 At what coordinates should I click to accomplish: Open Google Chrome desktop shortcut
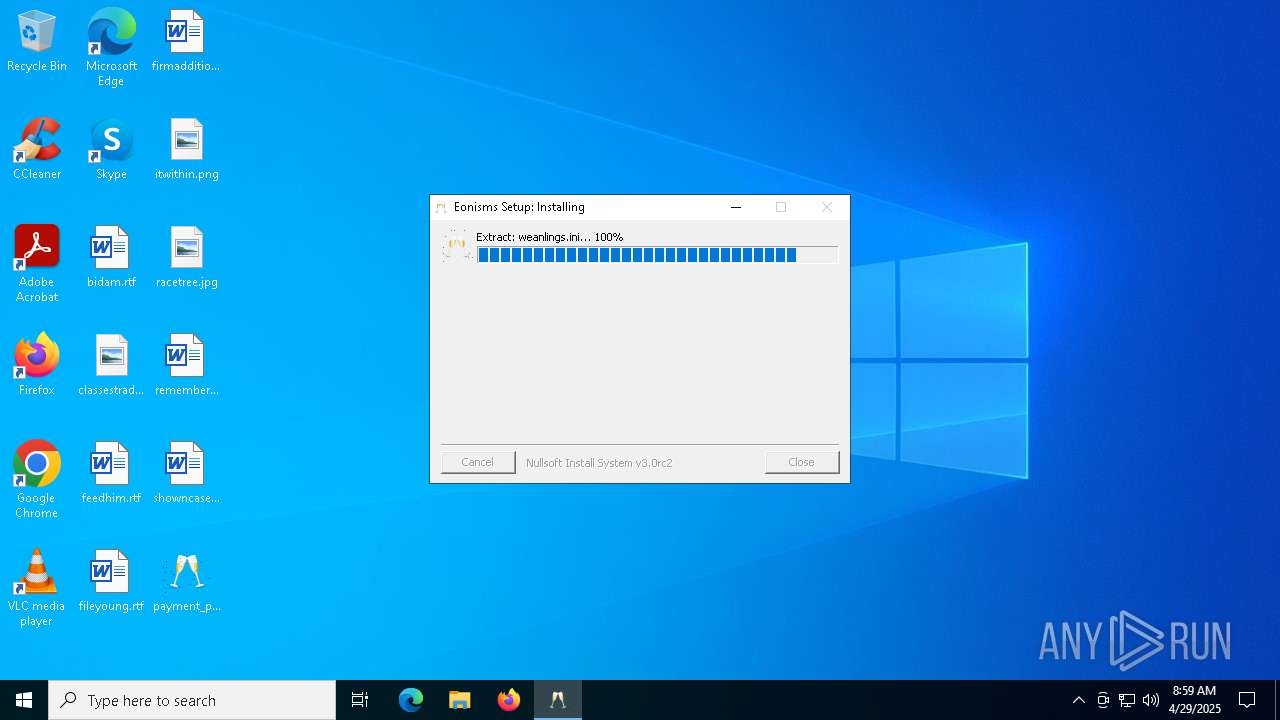coord(37,480)
